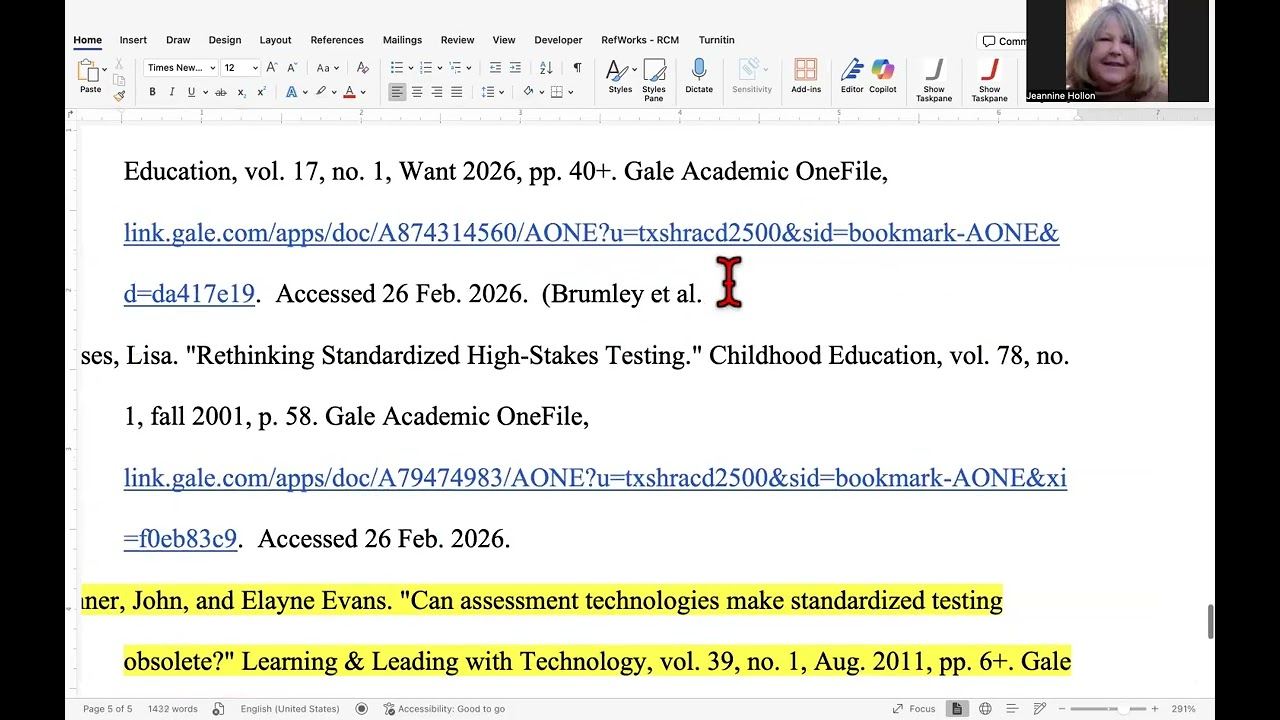Start Dictate with the microphone icon
Viewport: 1280px width, 720px height.
[x=699, y=77]
